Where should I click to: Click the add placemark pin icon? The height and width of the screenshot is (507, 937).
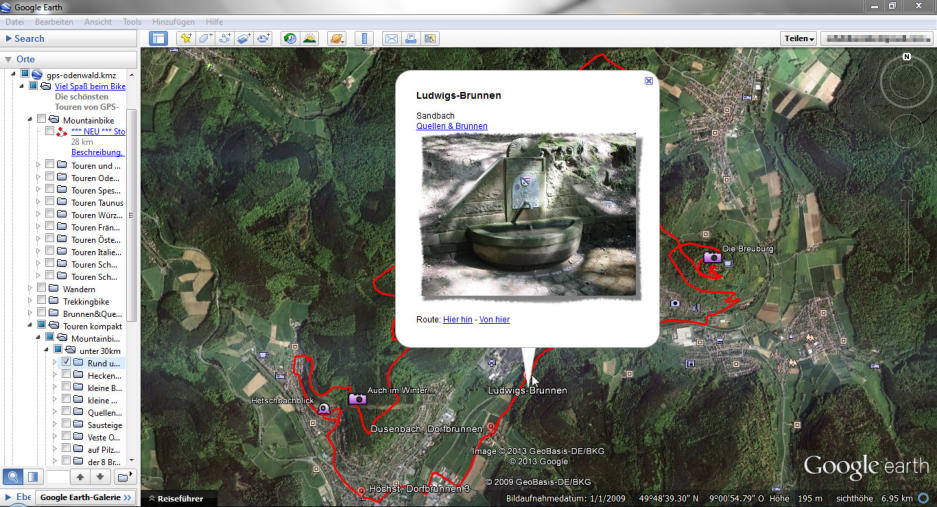click(185, 38)
